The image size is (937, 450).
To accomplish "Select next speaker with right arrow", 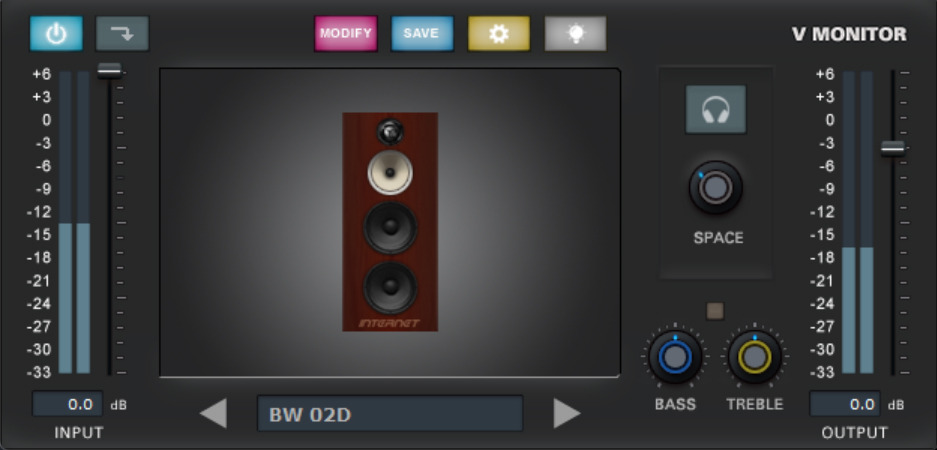I will [567, 414].
